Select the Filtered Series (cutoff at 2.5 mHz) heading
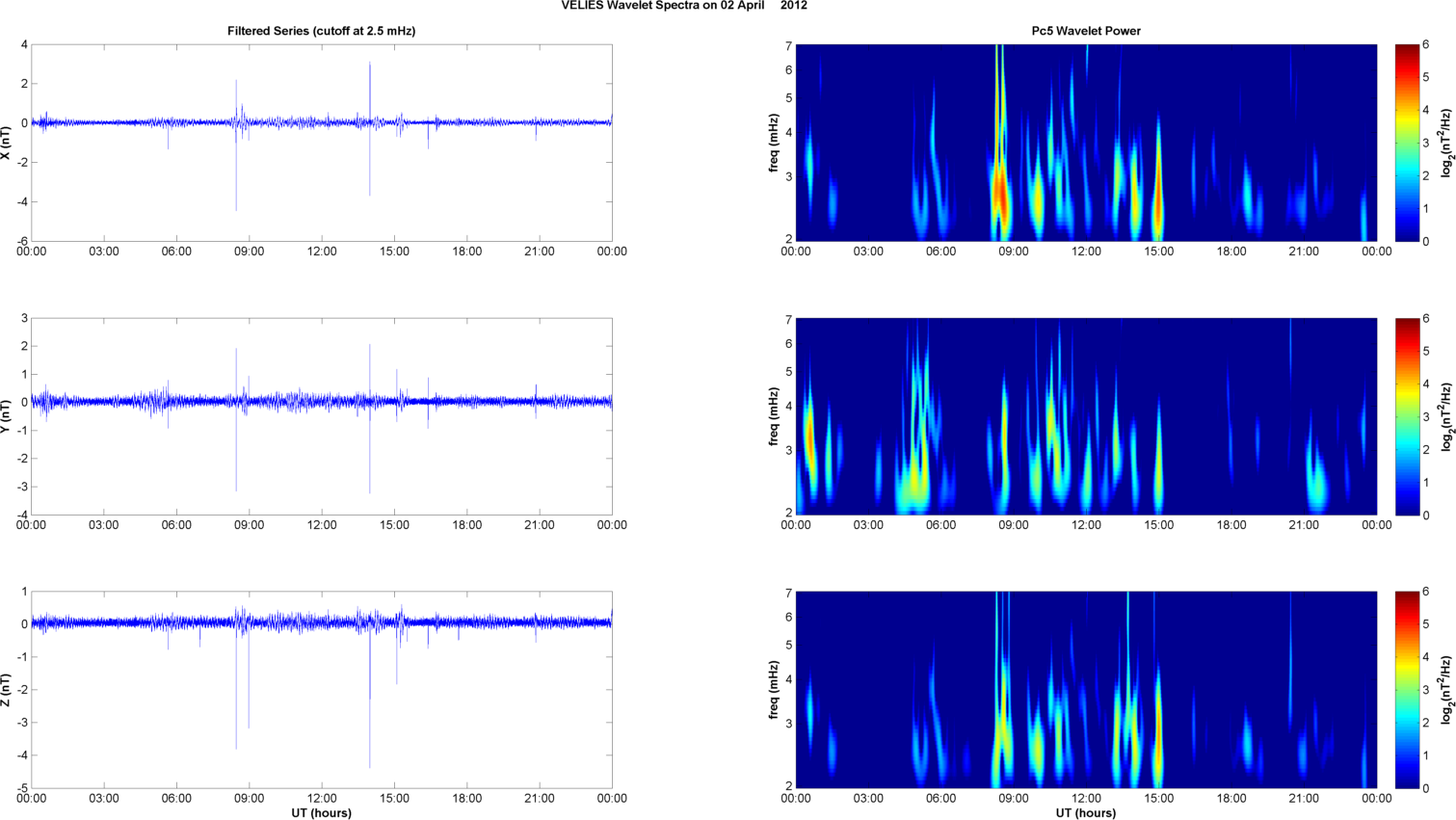This screenshot has width=1456, height=820. click(x=321, y=31)
